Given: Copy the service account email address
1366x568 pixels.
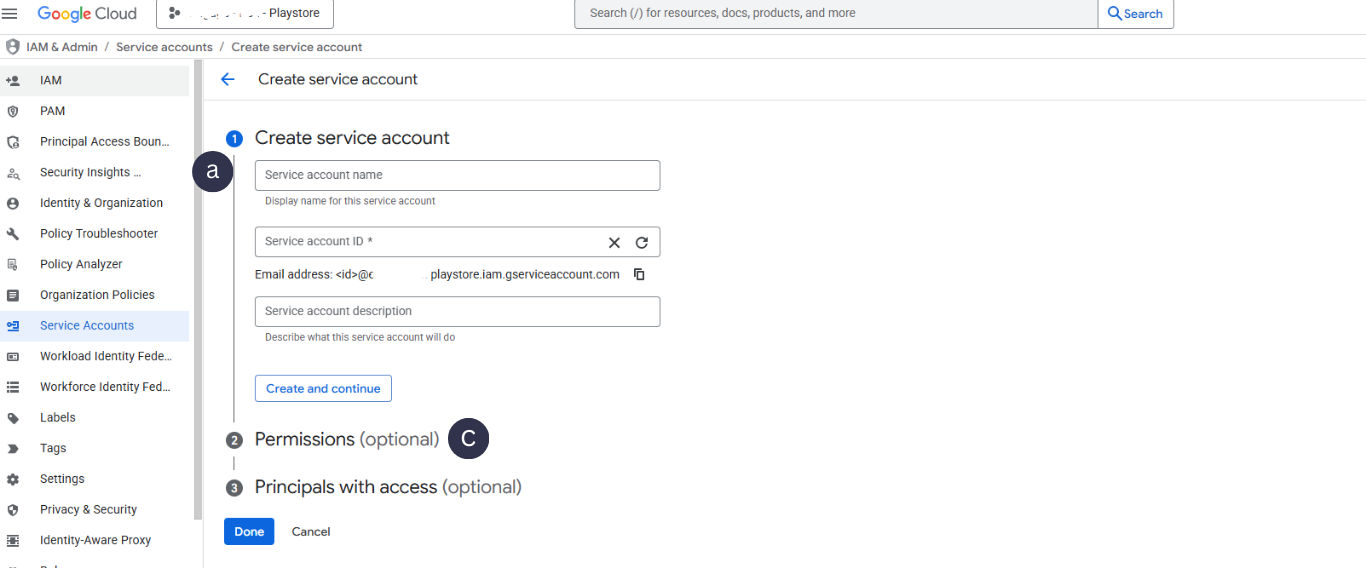Looking at the screenshot, I should 640,274.
